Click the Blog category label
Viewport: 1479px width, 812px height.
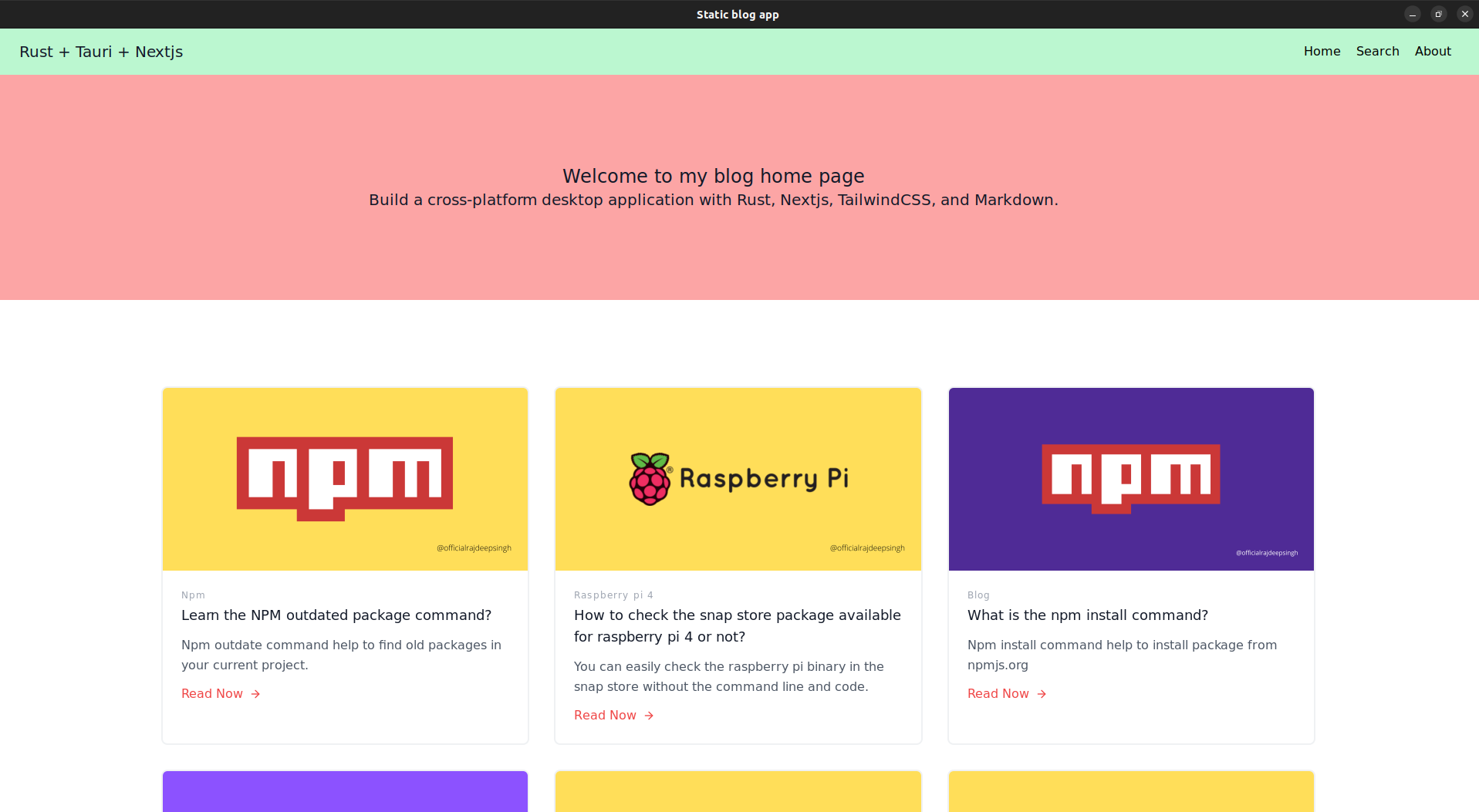point(978,595)
